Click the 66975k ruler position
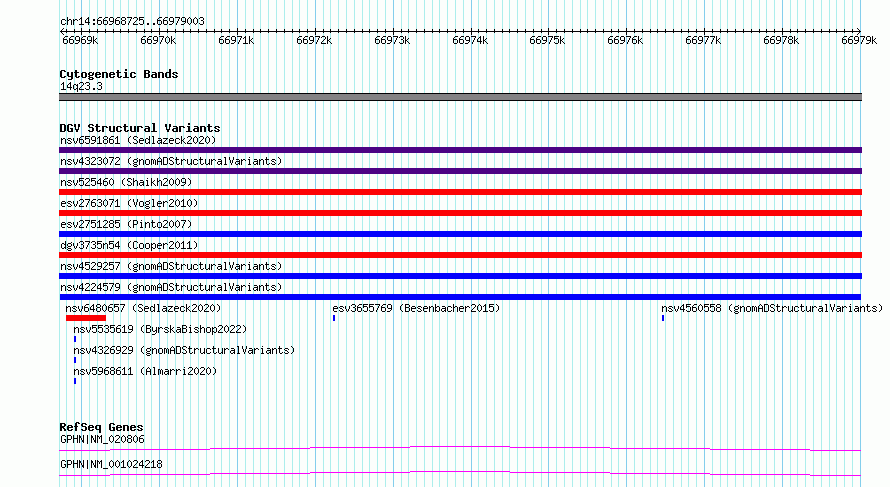This screenshot has width=890, height=487. tap(547, 40)
